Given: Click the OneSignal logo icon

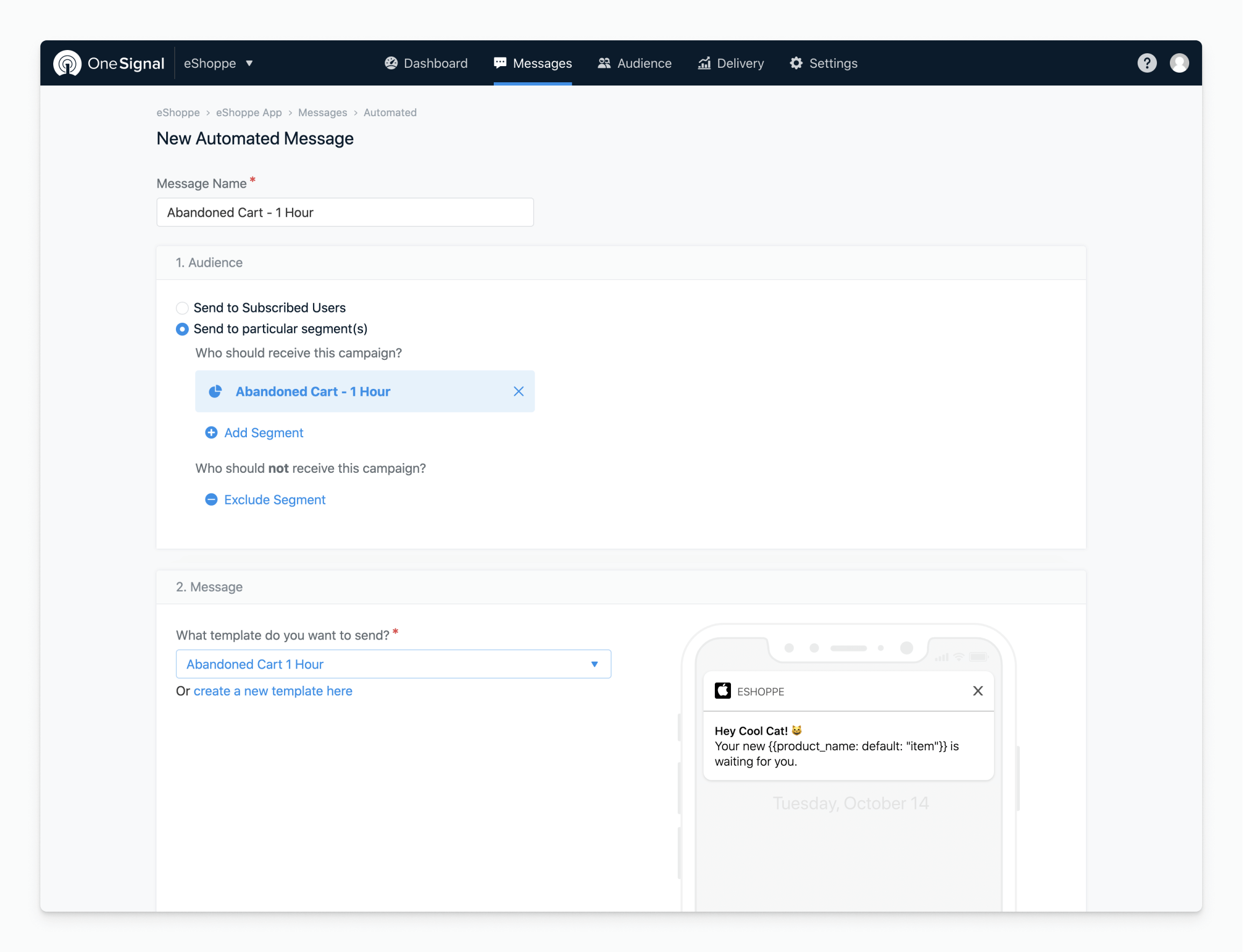Looking at the screenshot, I should point(67,63).
